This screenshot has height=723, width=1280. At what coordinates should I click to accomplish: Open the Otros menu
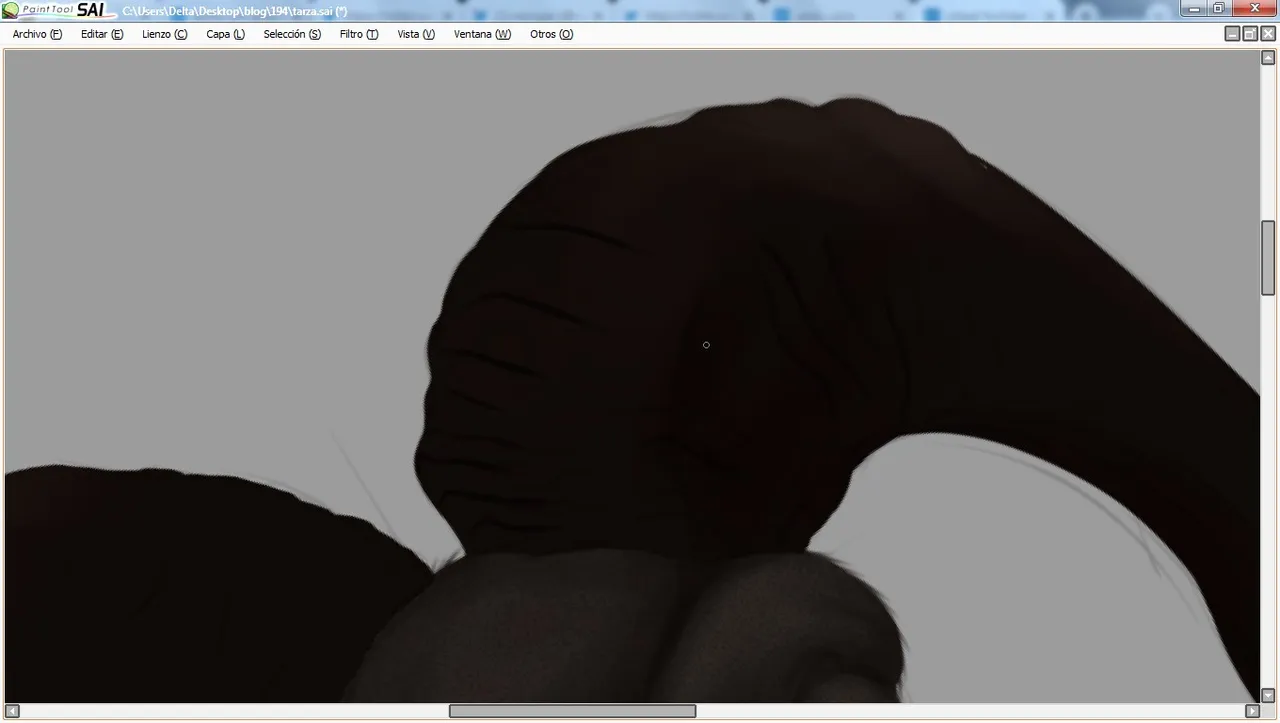(551, 34)
